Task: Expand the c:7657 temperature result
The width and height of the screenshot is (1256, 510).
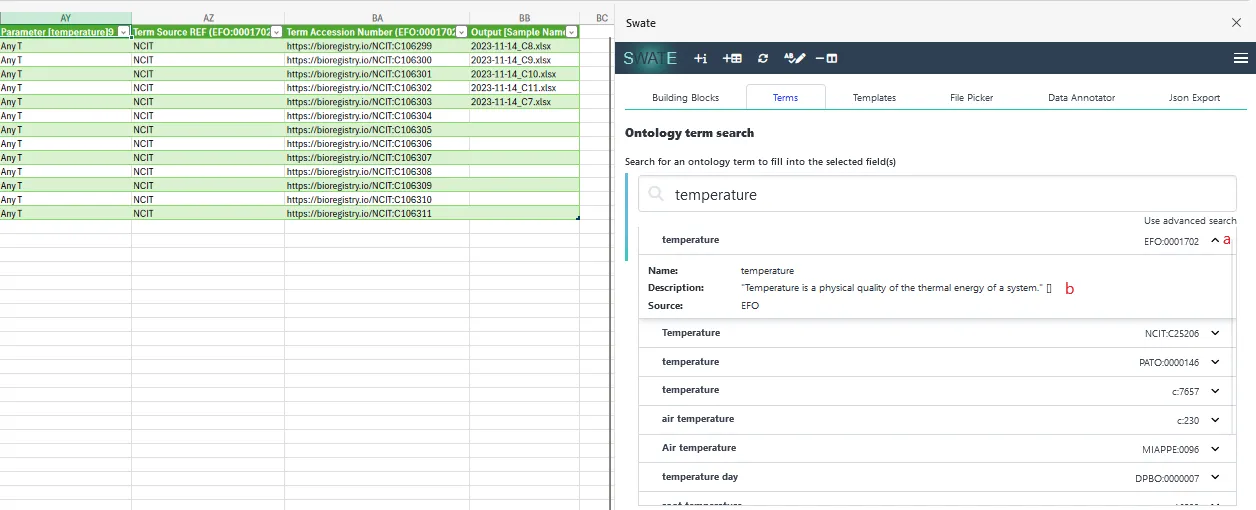Action: 1215,391
